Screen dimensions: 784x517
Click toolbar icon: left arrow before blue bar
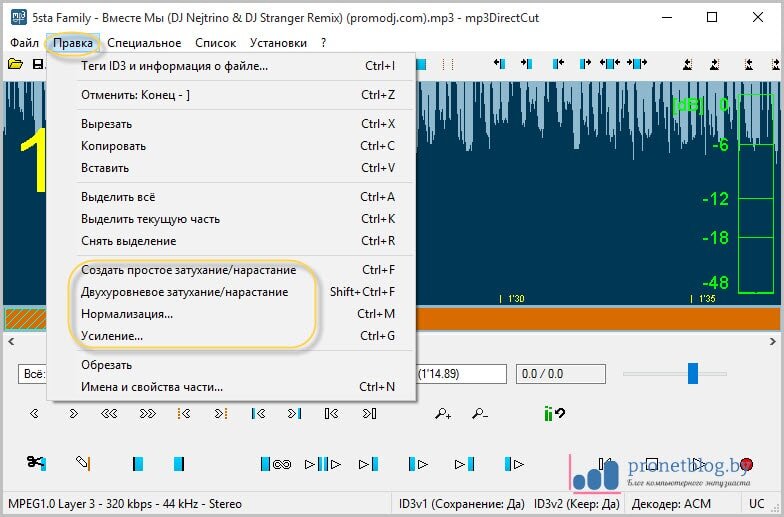tap(499, 64)
